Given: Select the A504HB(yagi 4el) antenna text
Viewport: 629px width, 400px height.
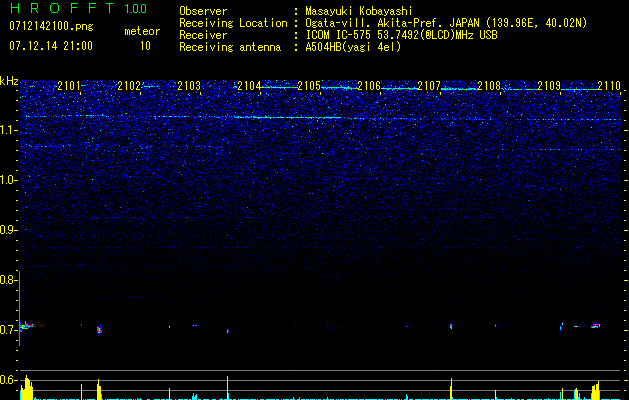Looking at the screenshot, I should (353, 47).
